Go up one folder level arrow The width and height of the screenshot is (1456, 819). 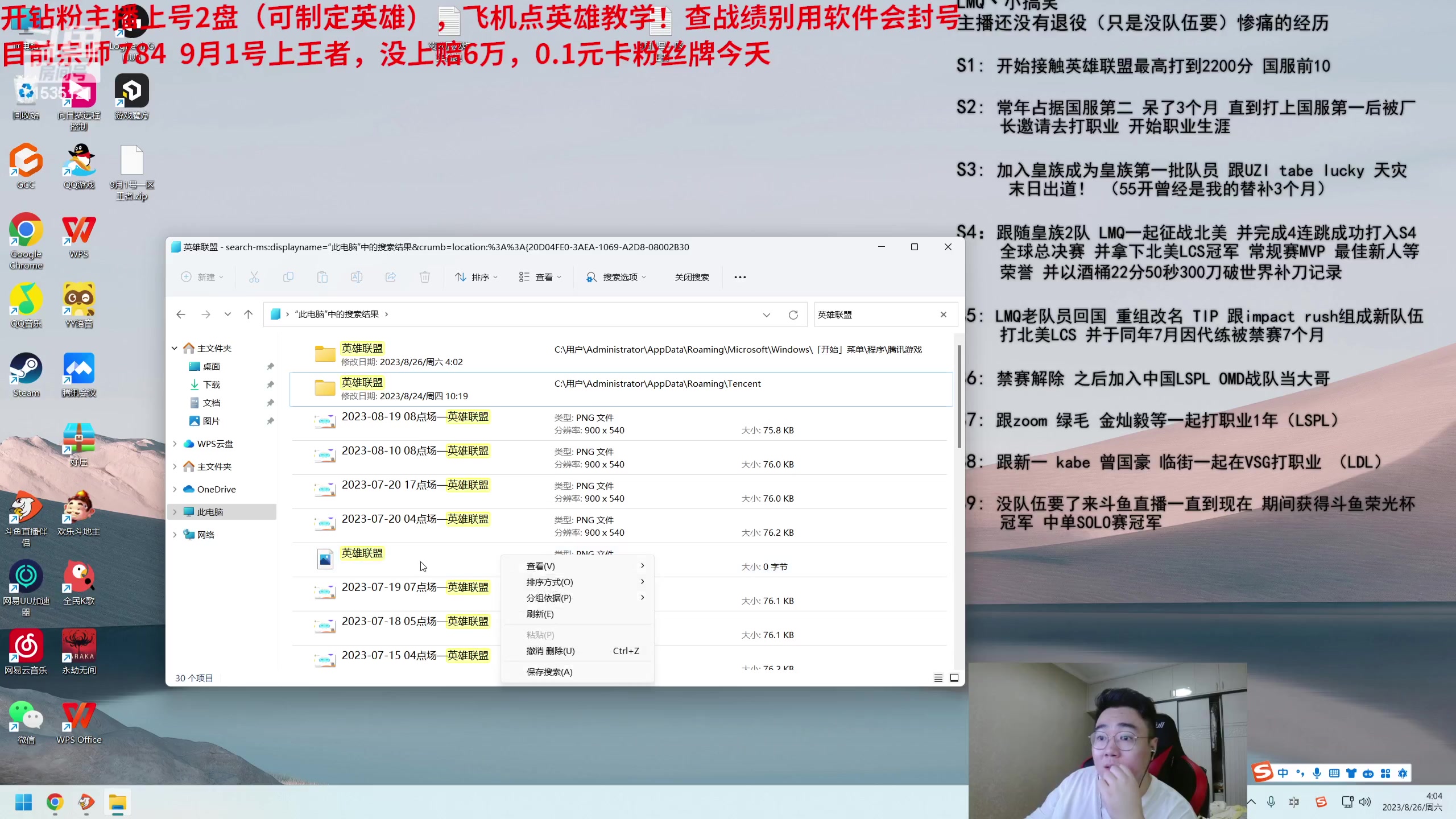[x=249, y=315]
